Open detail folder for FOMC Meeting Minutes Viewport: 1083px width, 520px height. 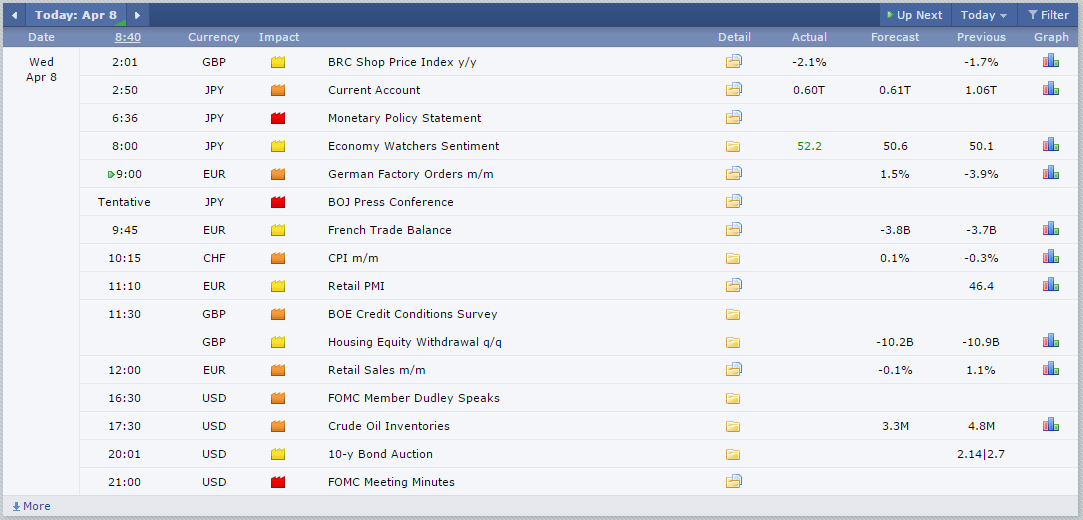click(x=734, y=482)
